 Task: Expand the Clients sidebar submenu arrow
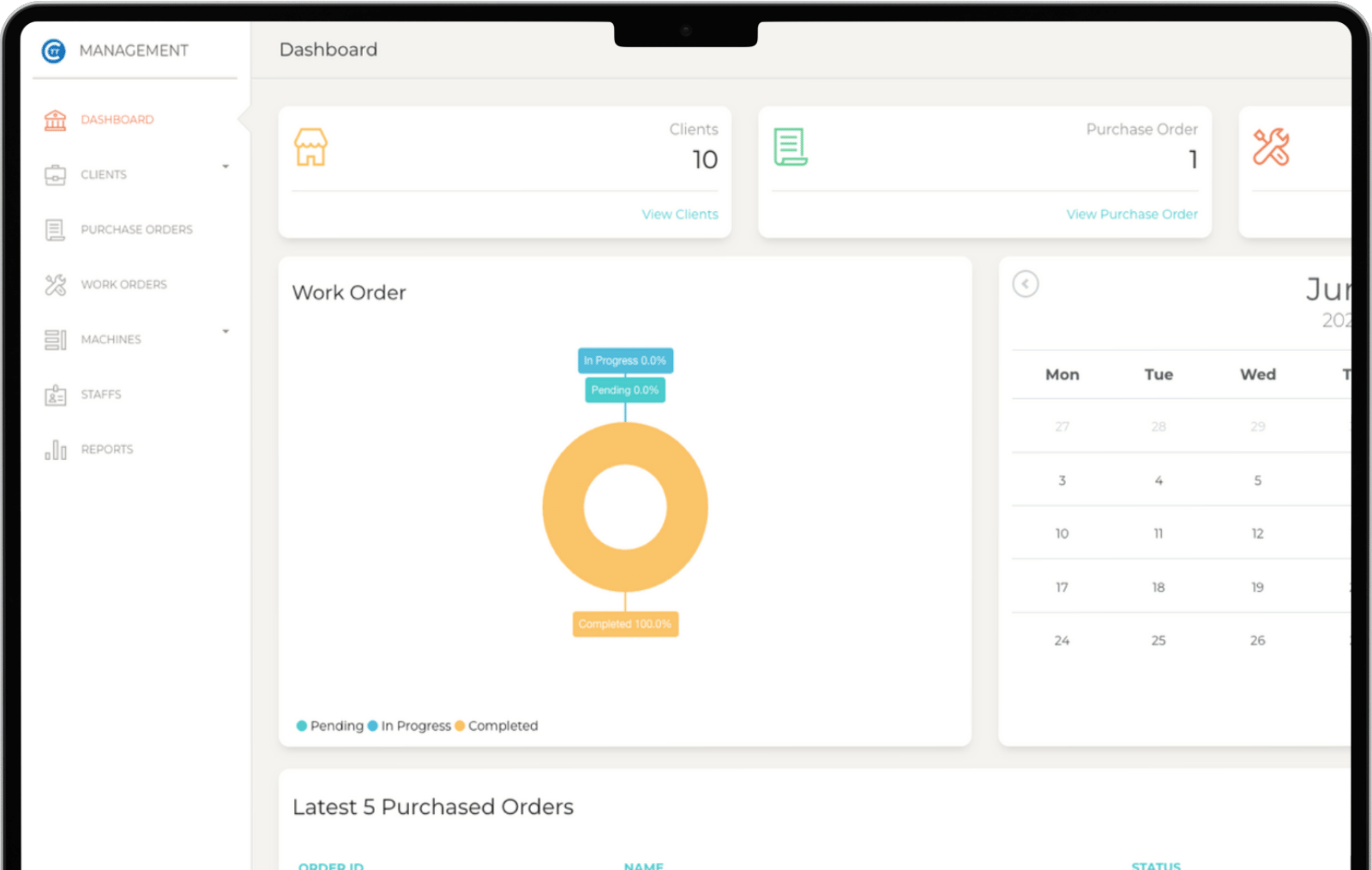click(x=226, y=166)
